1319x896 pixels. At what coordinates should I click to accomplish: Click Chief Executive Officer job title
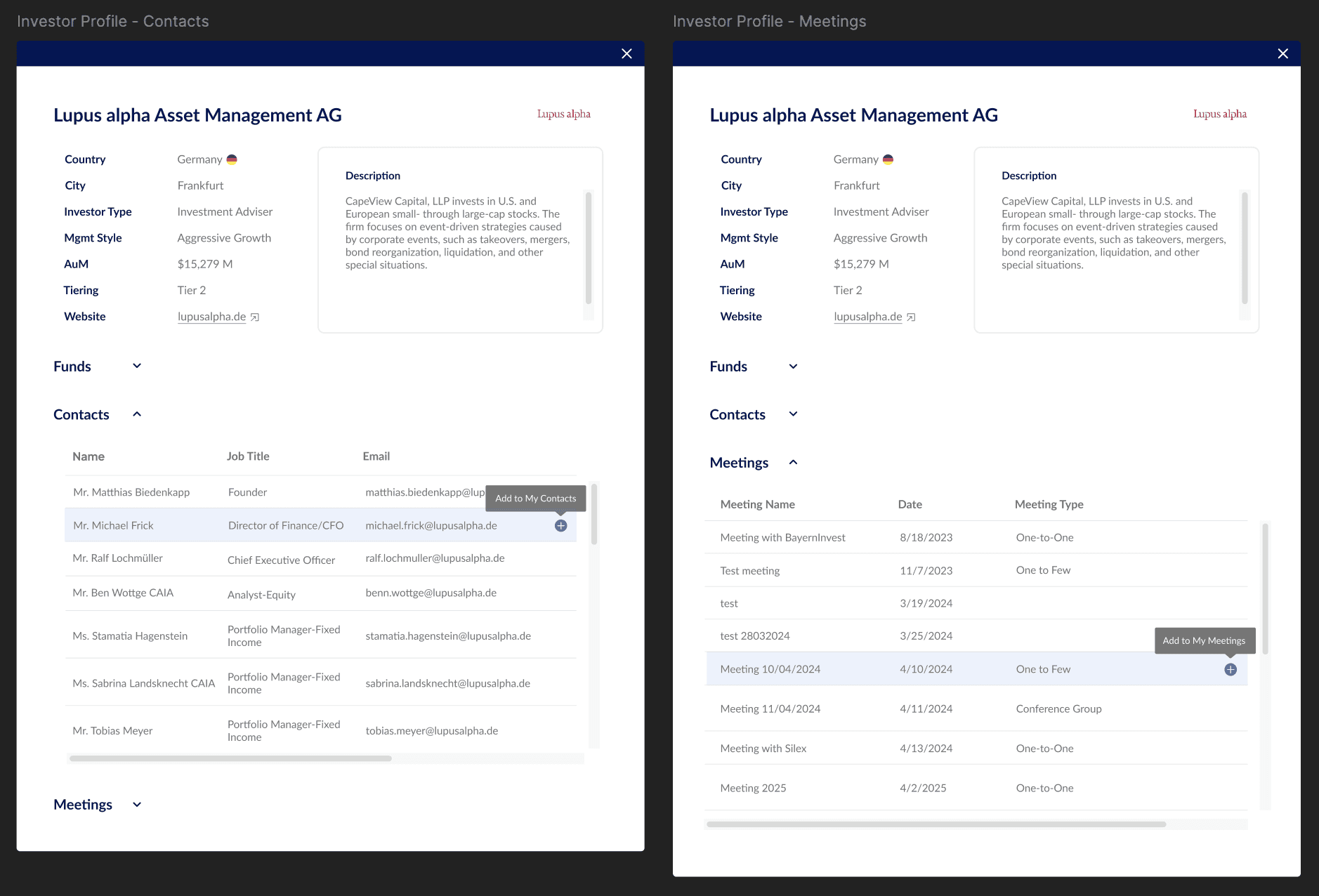point(281,560)
